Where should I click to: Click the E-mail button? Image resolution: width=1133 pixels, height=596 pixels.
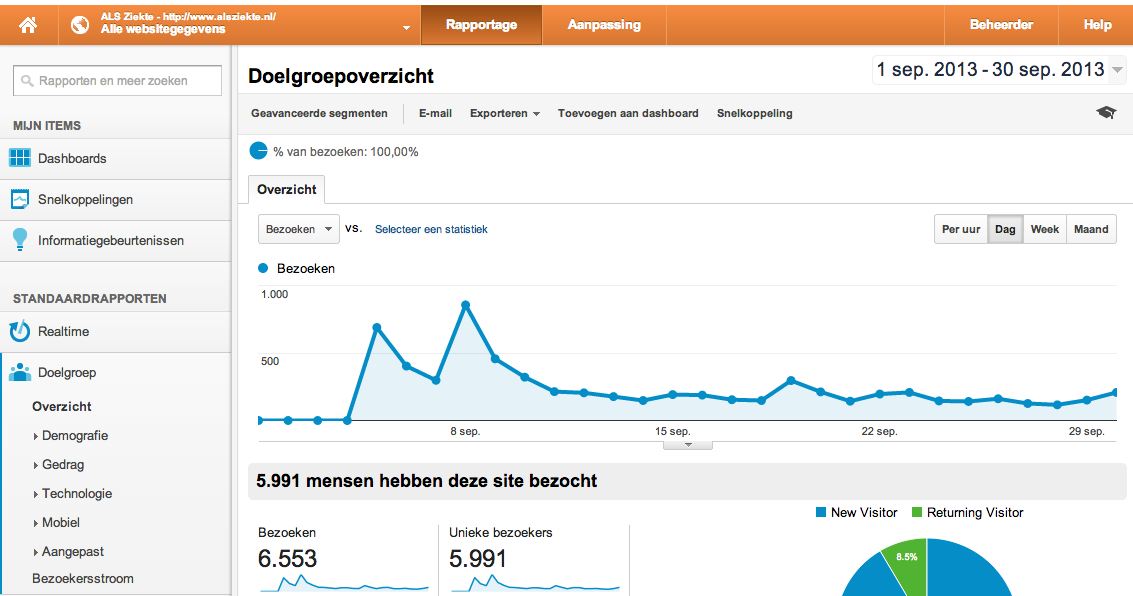[x=436, y=113]
